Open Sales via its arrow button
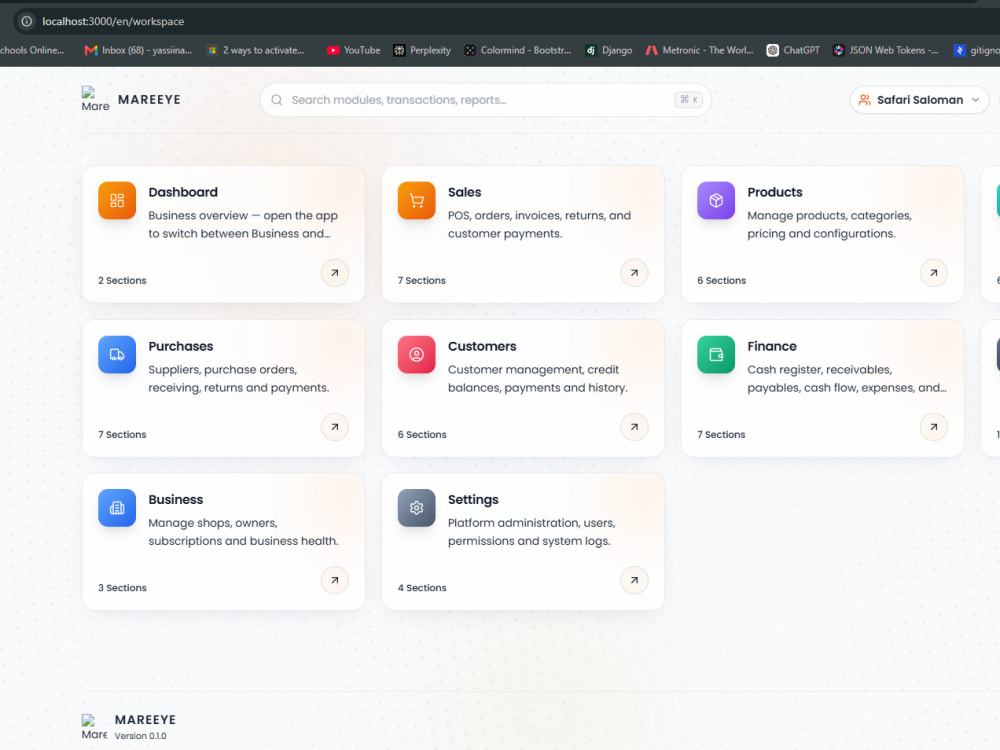The width and height of the screenshot is (1000, 750). click(x=634, y=273)
